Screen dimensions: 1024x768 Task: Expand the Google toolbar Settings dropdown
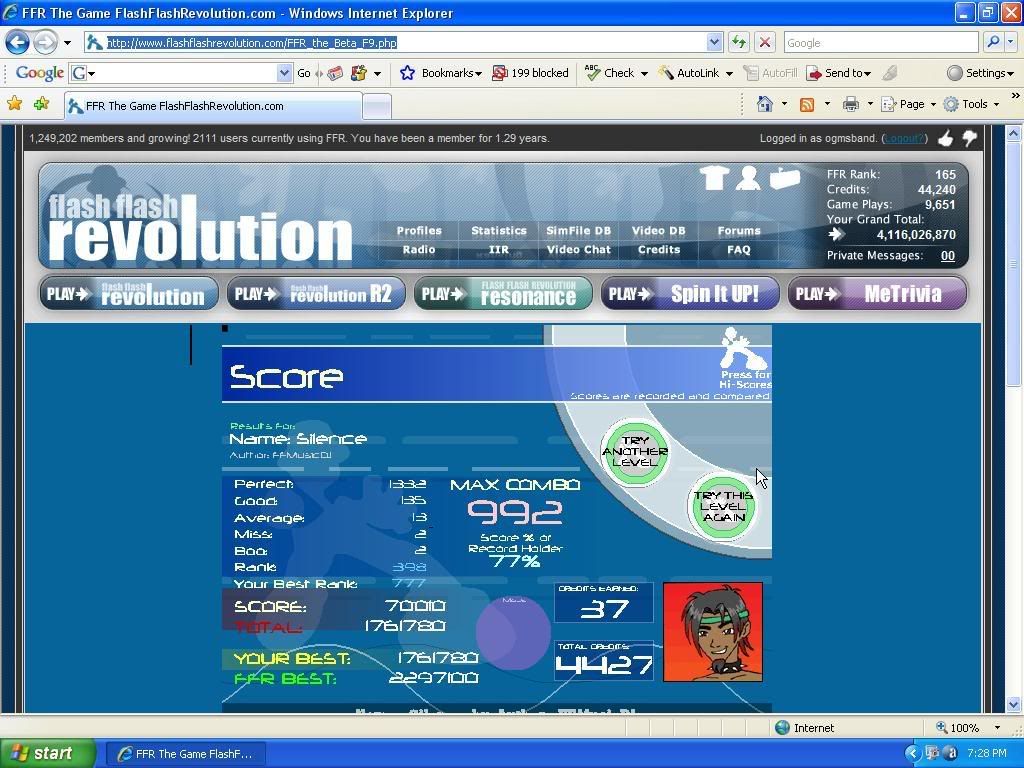(980, 73)
